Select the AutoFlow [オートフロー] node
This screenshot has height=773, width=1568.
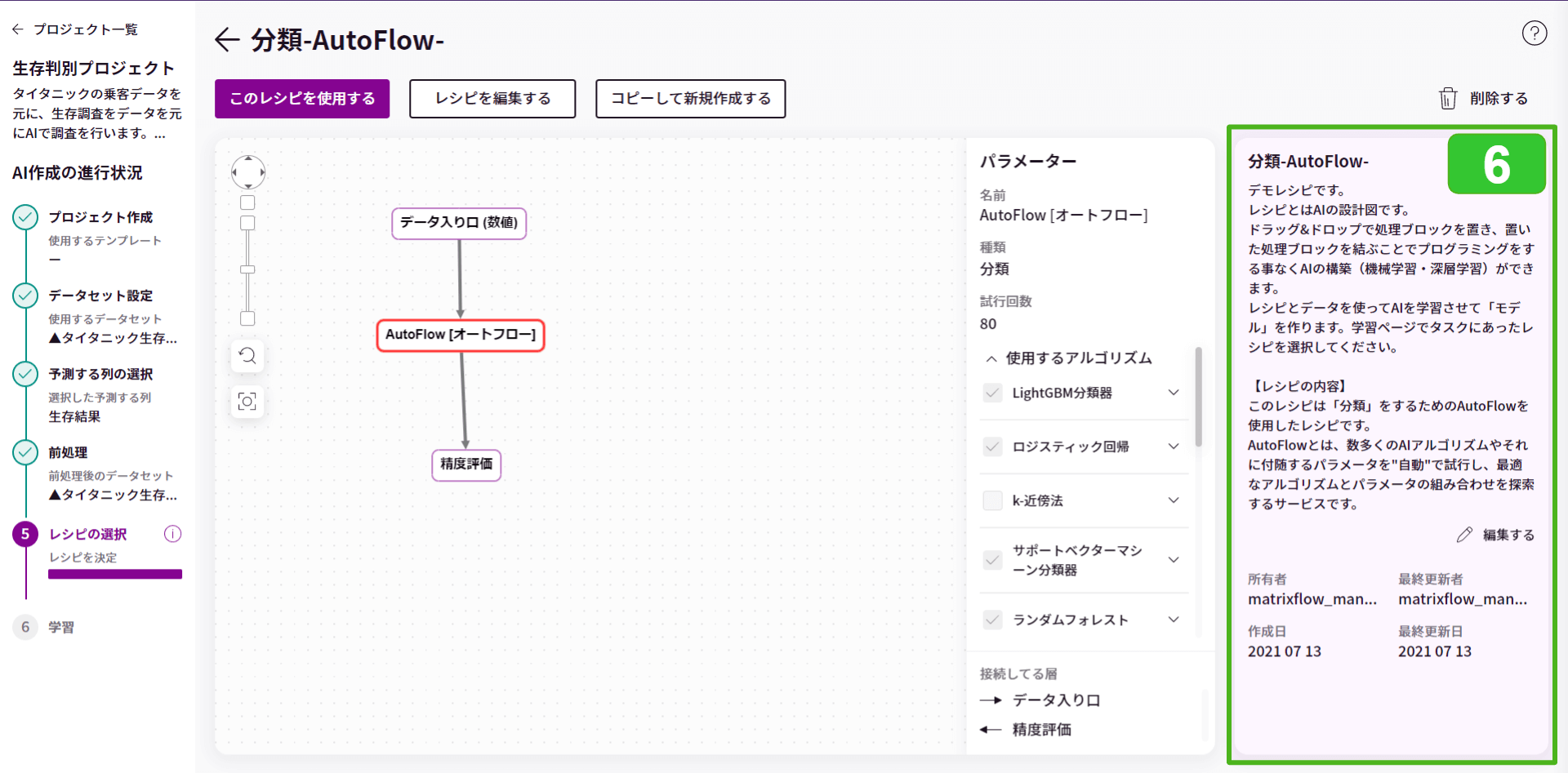pyautogui.click(x=461, y=335)
